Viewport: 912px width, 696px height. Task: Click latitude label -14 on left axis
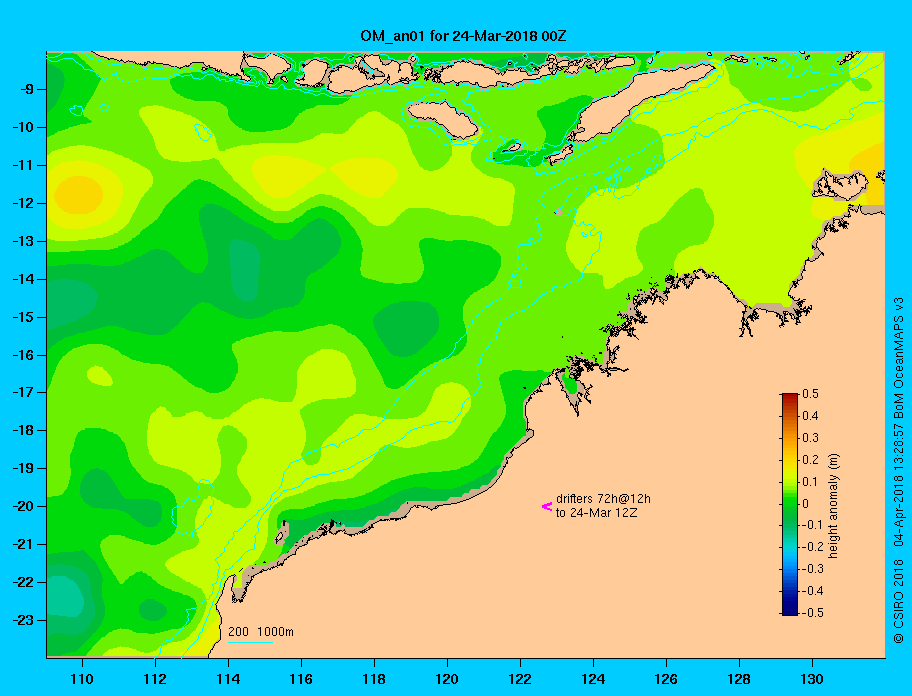point(22,279)
